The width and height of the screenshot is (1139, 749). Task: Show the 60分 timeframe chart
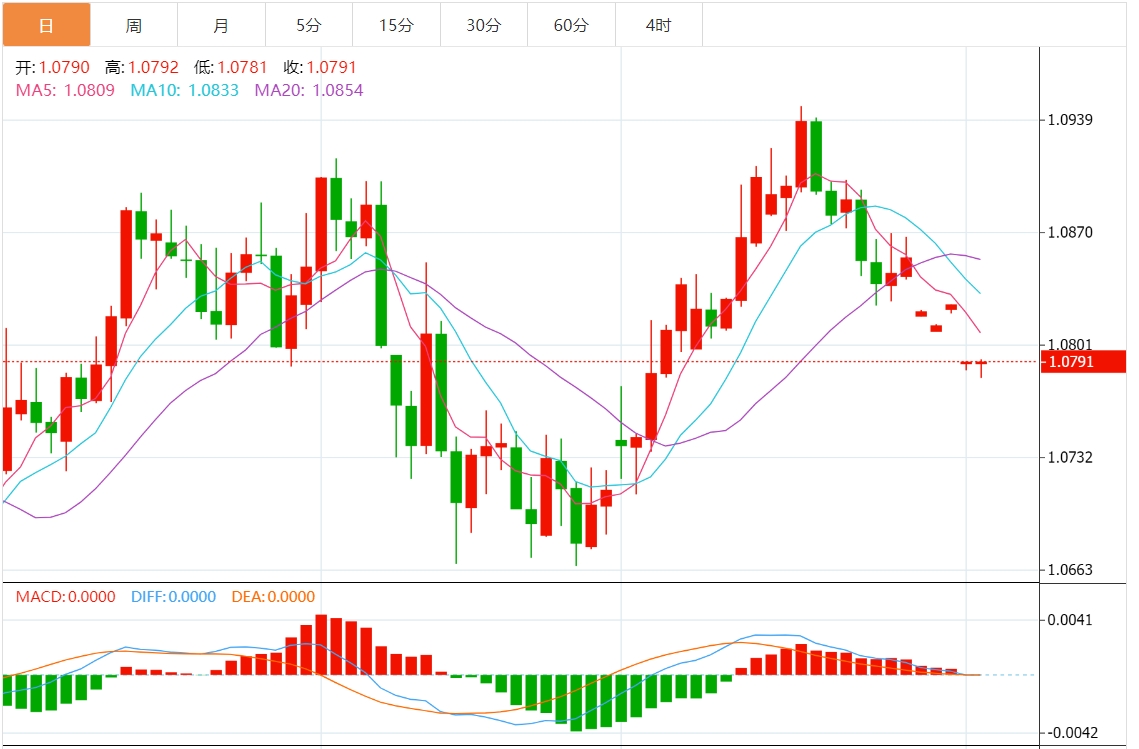click(x=571, y=25)
